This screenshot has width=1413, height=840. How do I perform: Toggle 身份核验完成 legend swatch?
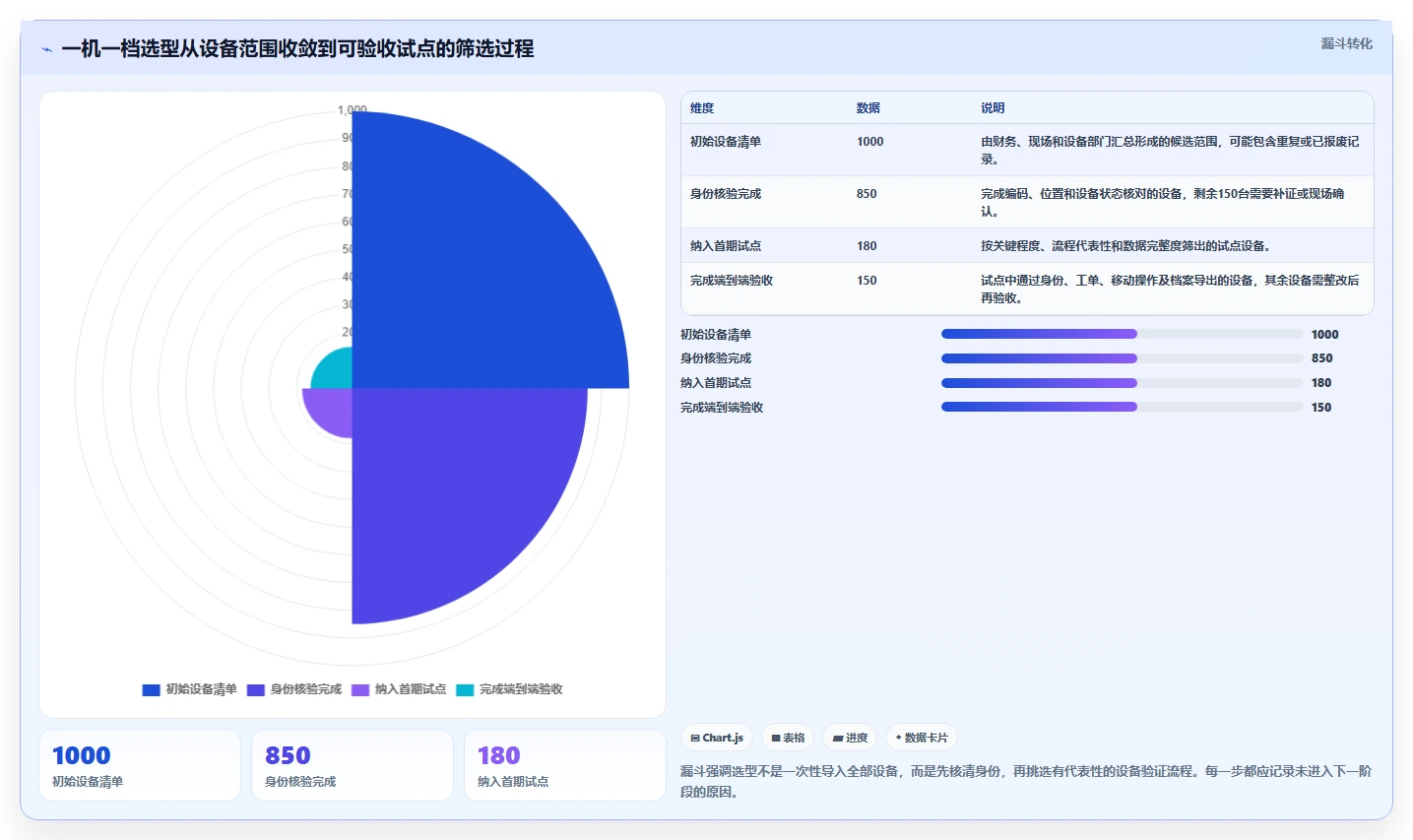pos(255,689)
